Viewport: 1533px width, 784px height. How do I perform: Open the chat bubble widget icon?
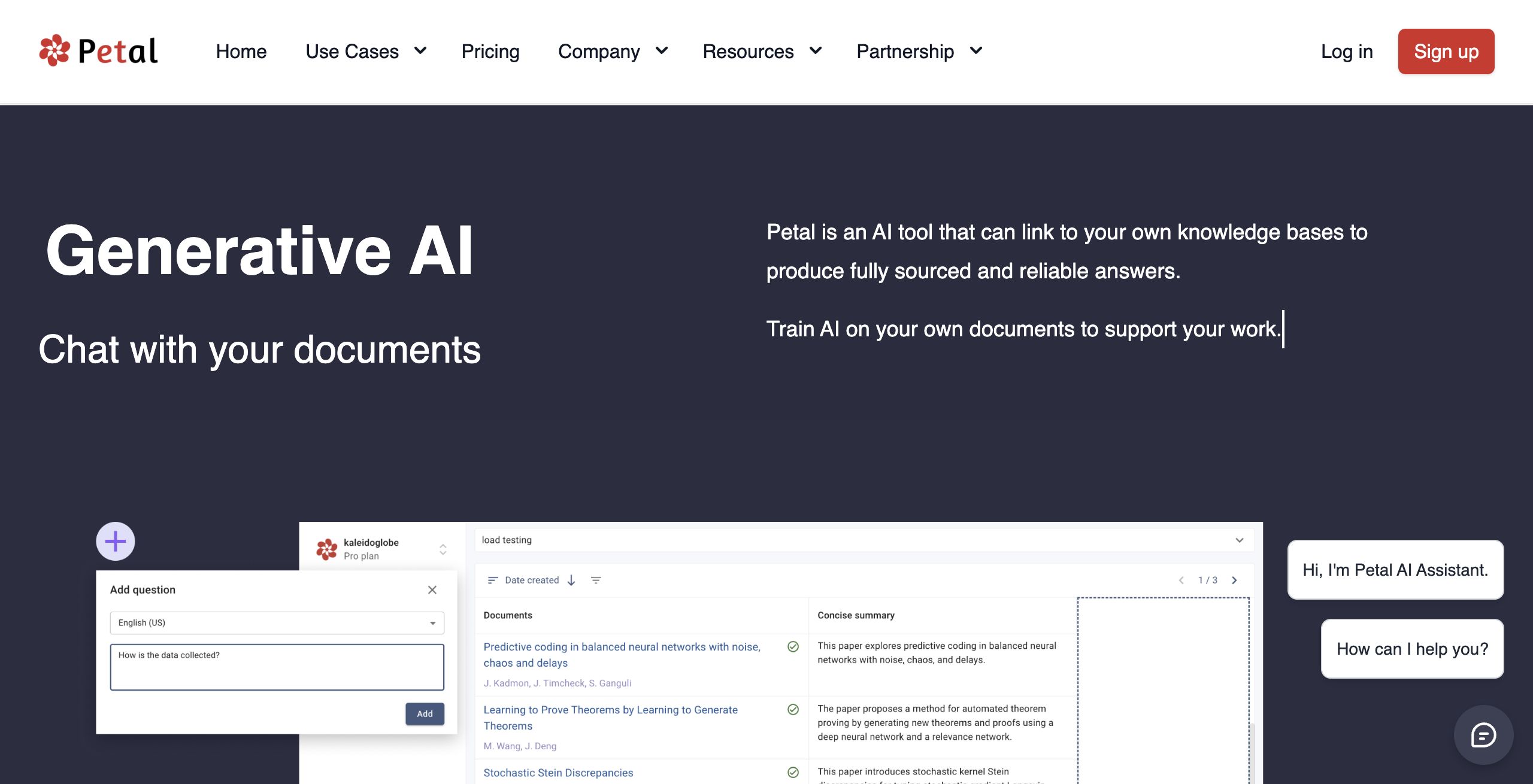pos(1483,735)
